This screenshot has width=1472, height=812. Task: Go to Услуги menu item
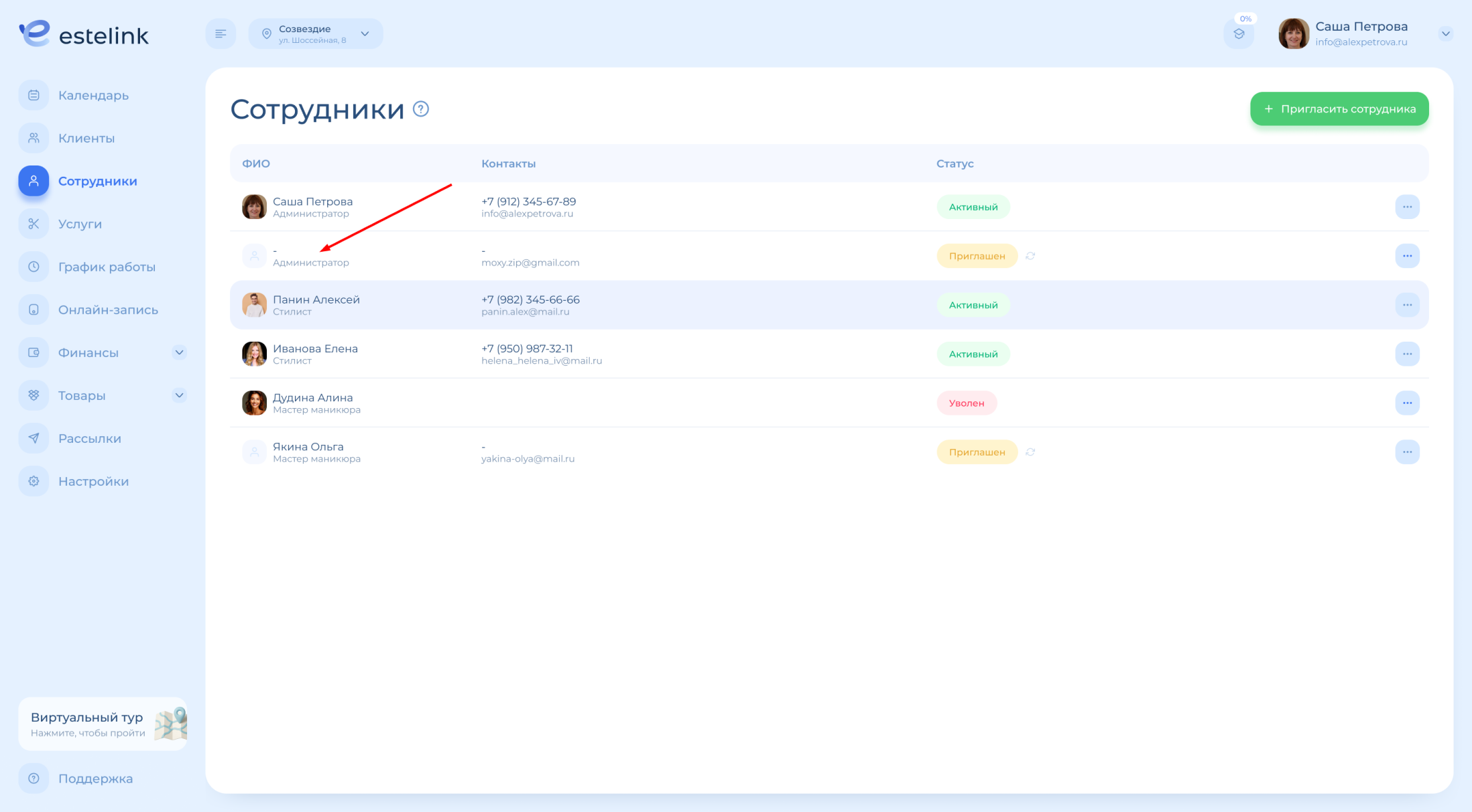(80, 224)
